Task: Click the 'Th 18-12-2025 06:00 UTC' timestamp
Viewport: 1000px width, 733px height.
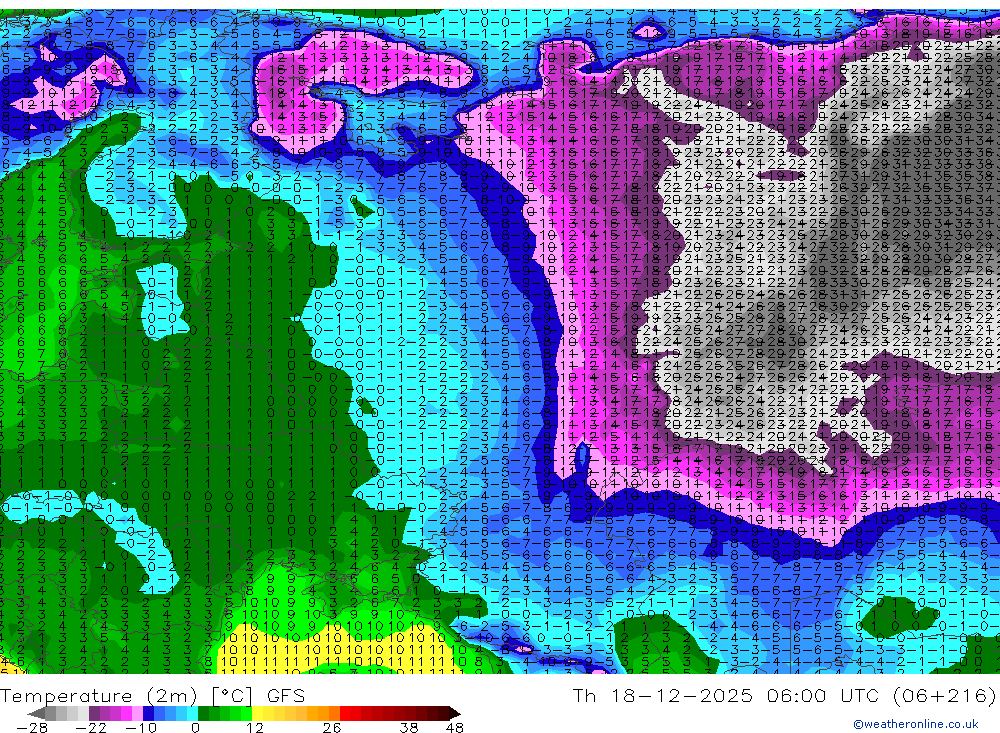Action: pos(724,695)
